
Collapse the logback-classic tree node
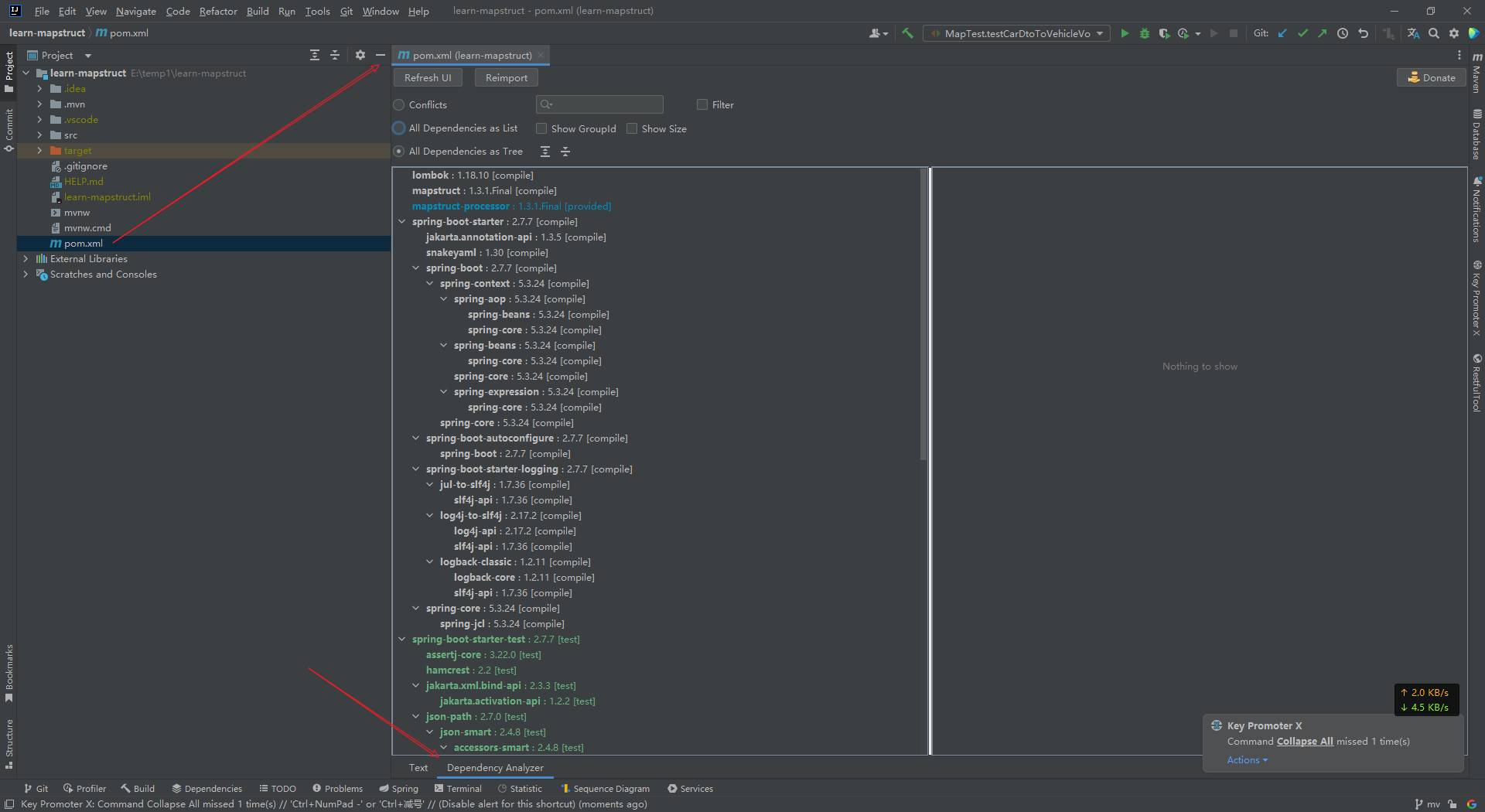pyautogui.click(x=429, y=561)
